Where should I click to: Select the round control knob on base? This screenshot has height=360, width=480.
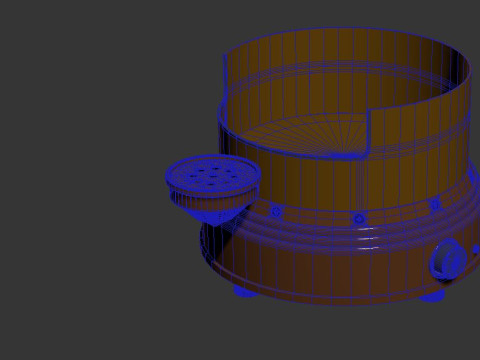449,260
